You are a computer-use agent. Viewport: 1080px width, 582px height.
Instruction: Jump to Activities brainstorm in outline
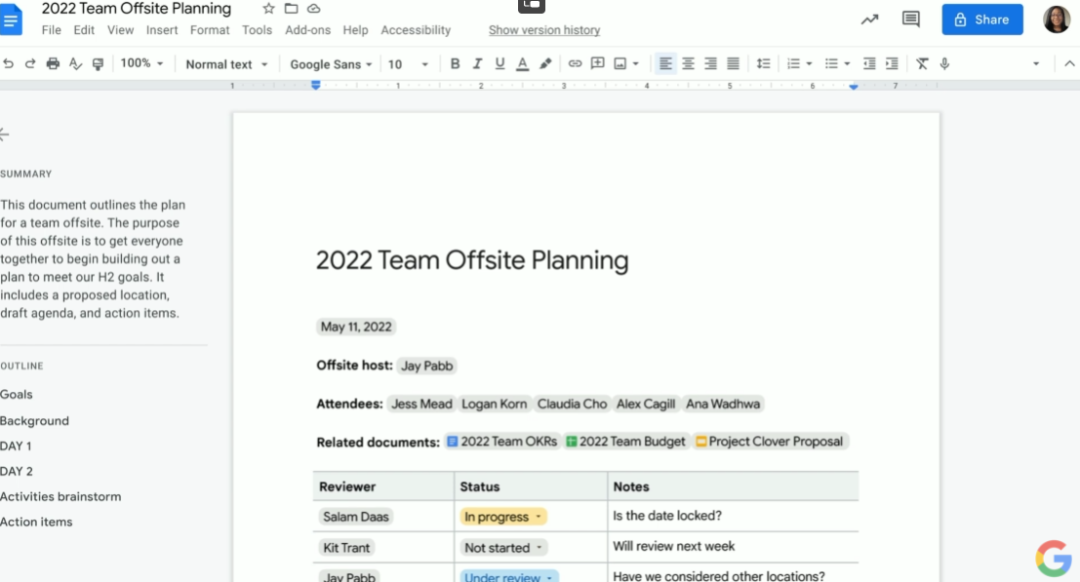[61, 497]
